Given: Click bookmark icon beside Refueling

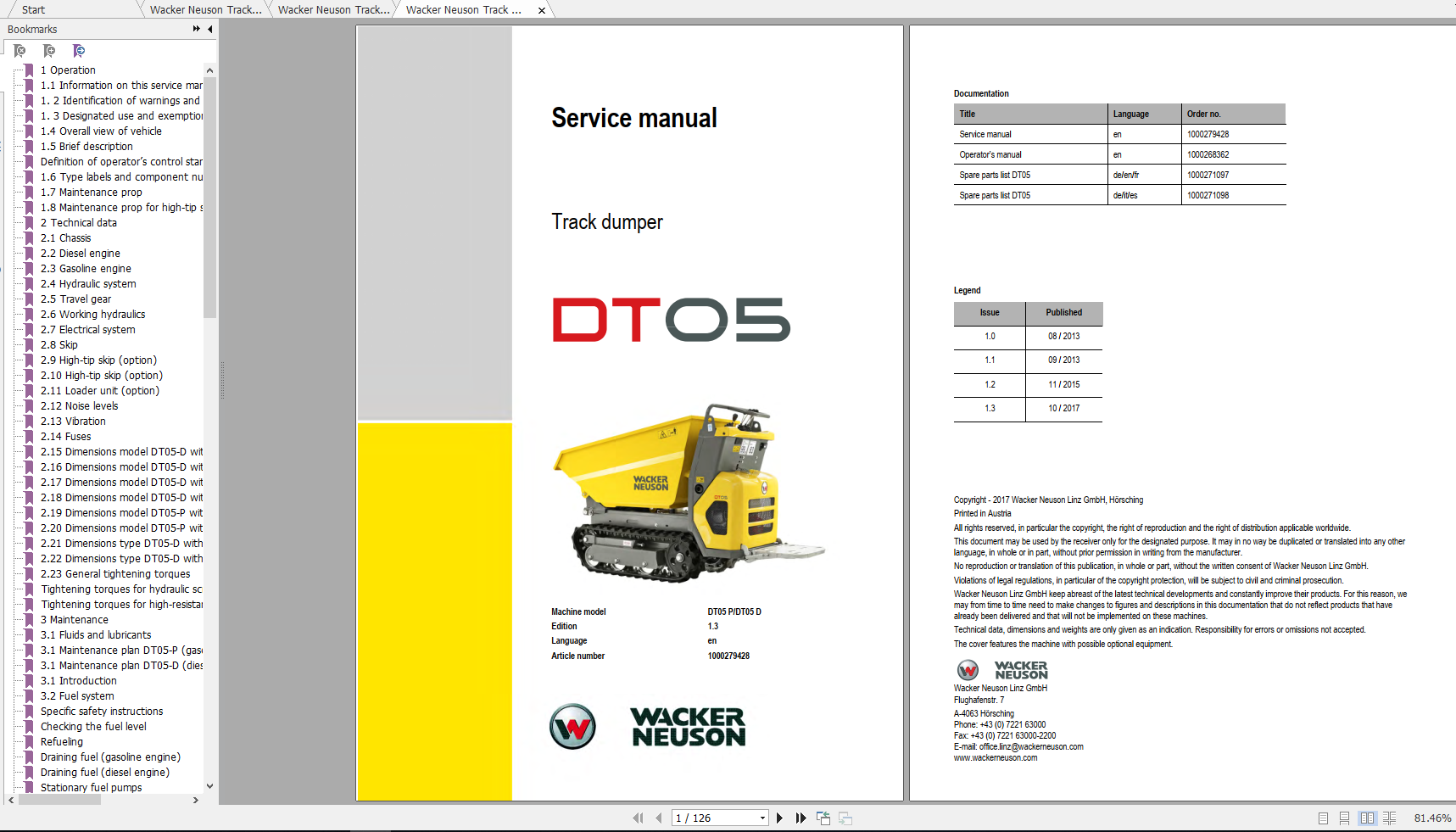Looking at the screenshot, I should [x=29, y=742].
